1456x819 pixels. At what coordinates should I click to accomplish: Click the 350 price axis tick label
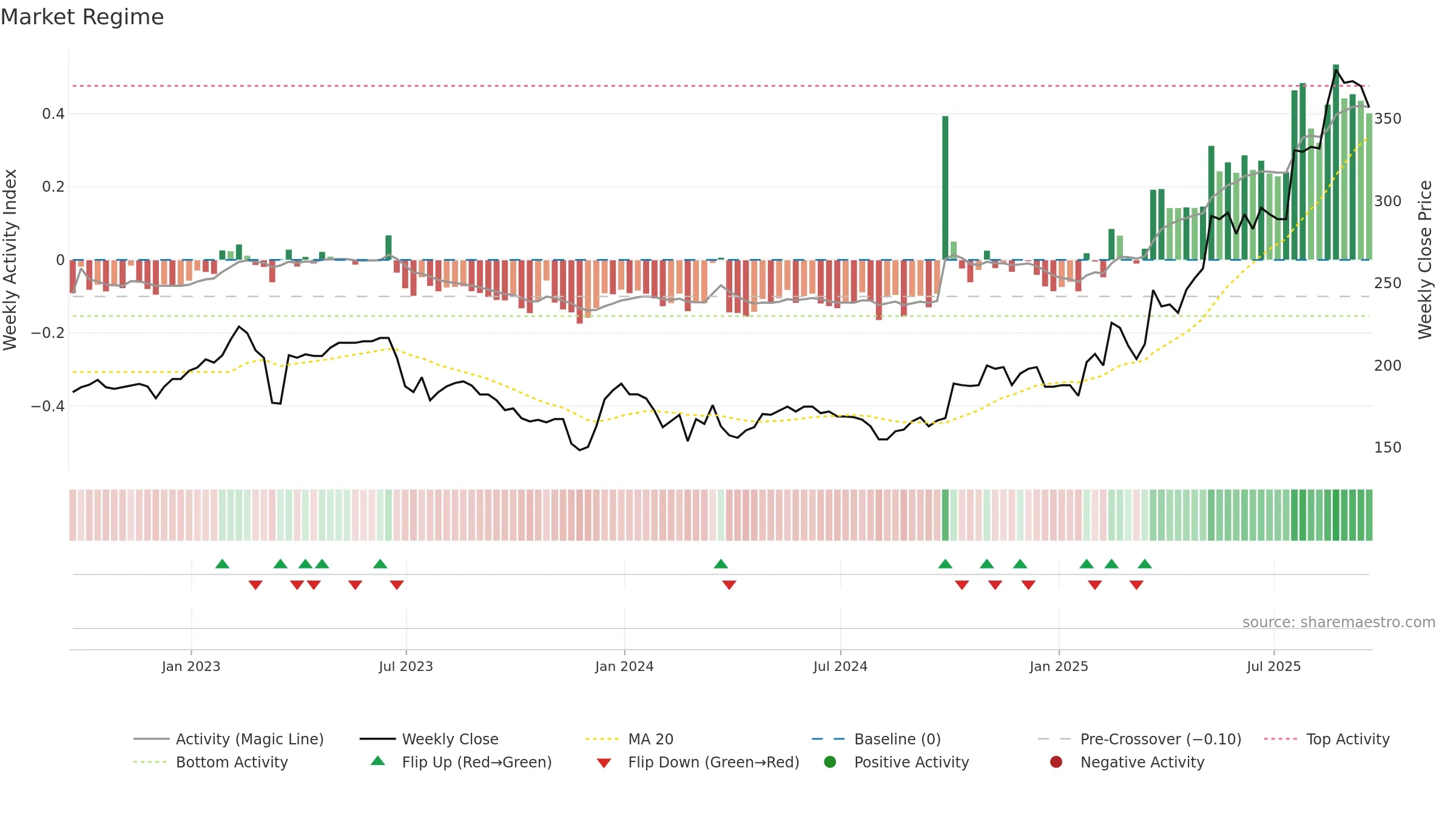[x=1388, y=119]
